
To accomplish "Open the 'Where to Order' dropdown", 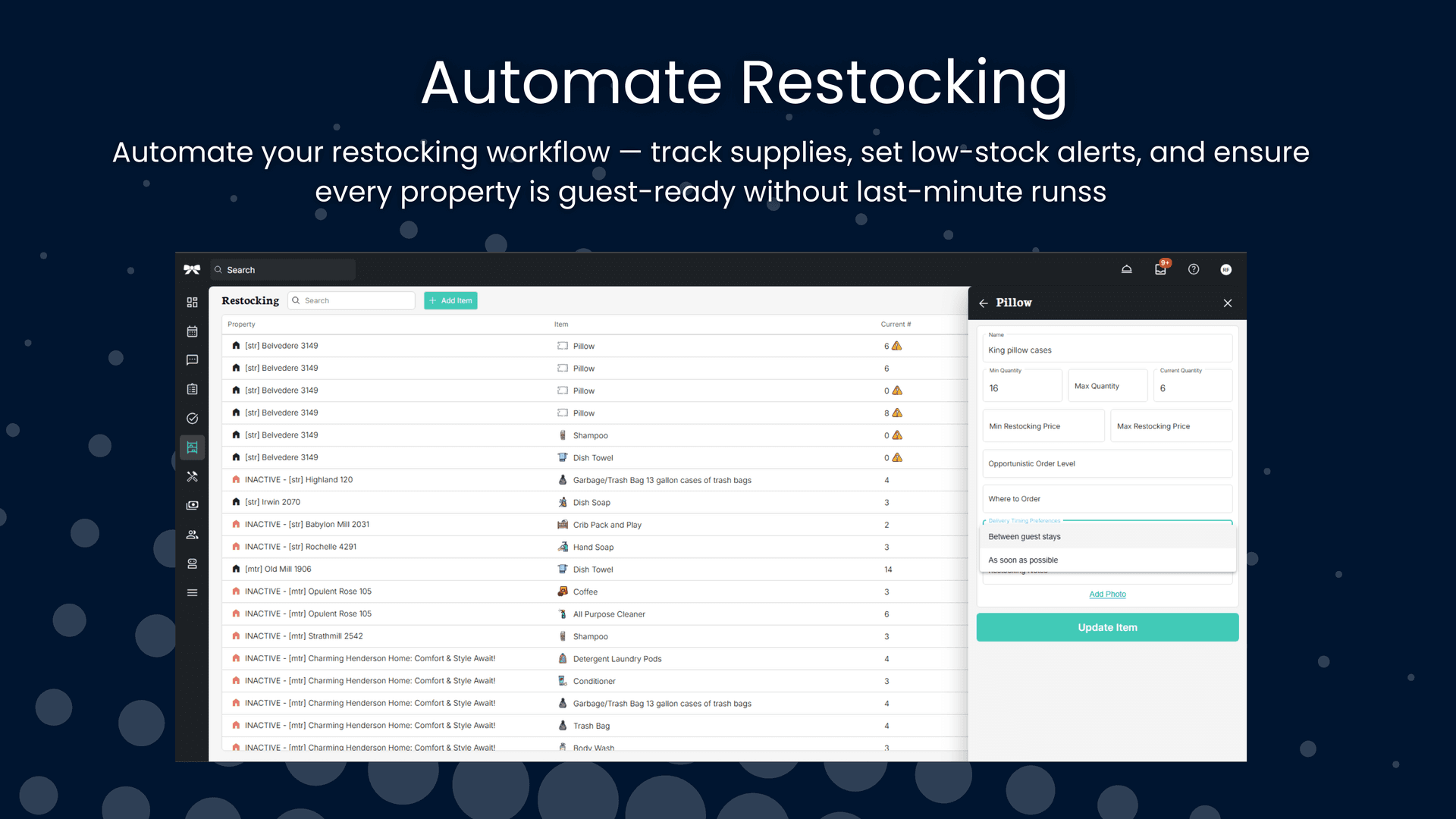I will [1106, 498].
